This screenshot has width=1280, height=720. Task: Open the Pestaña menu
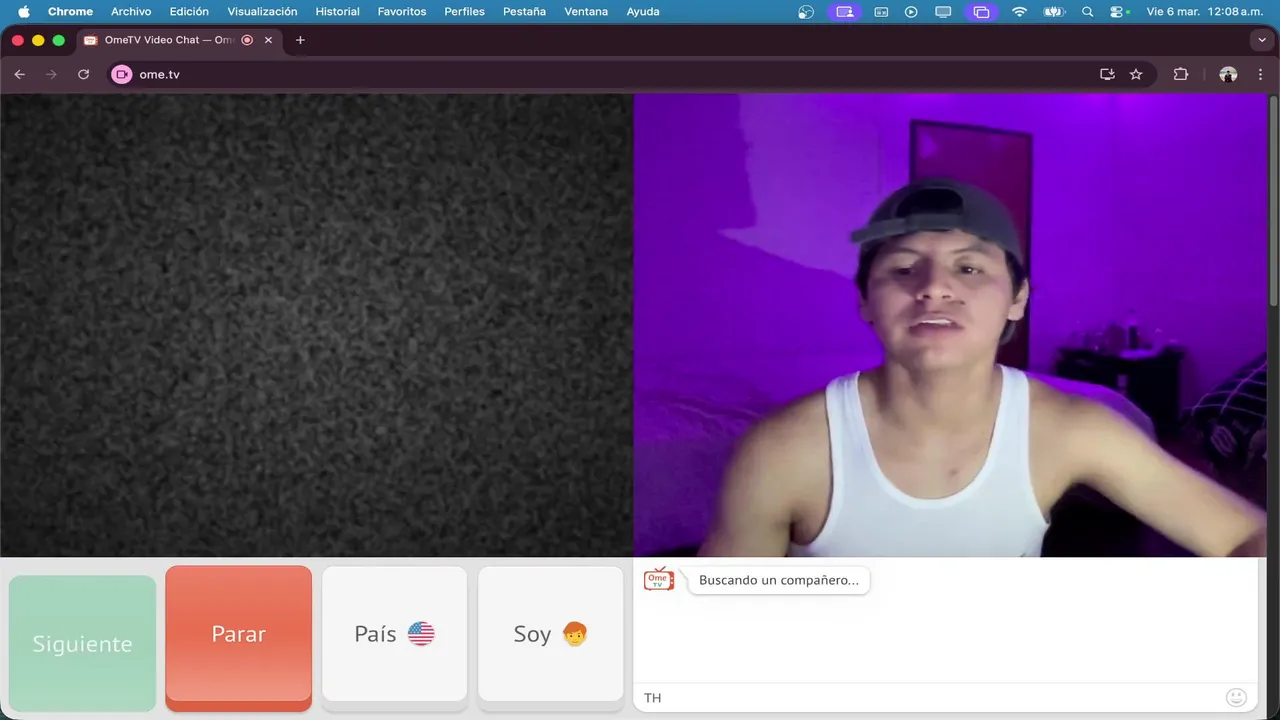click(524, 12)
